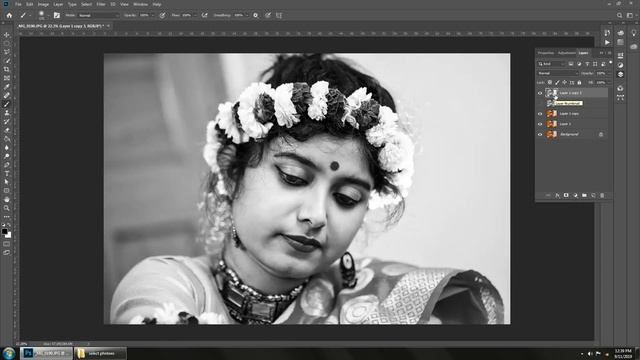Open the Window menu

click(x=140, y=4)
